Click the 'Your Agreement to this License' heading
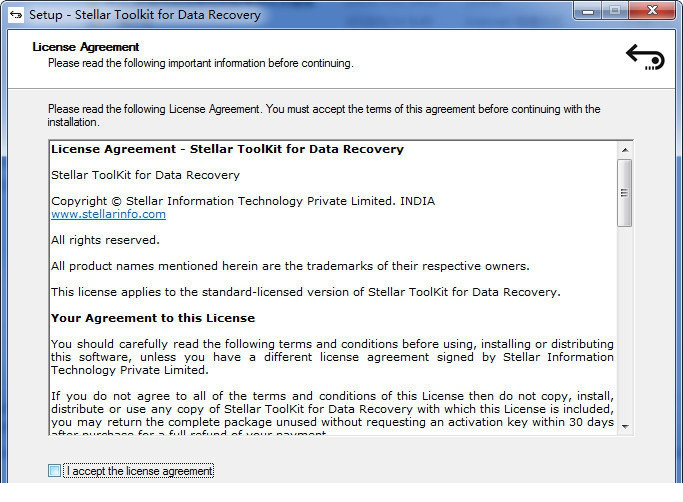This screenshot has height=502, width=683. click(x=153, y=318)
